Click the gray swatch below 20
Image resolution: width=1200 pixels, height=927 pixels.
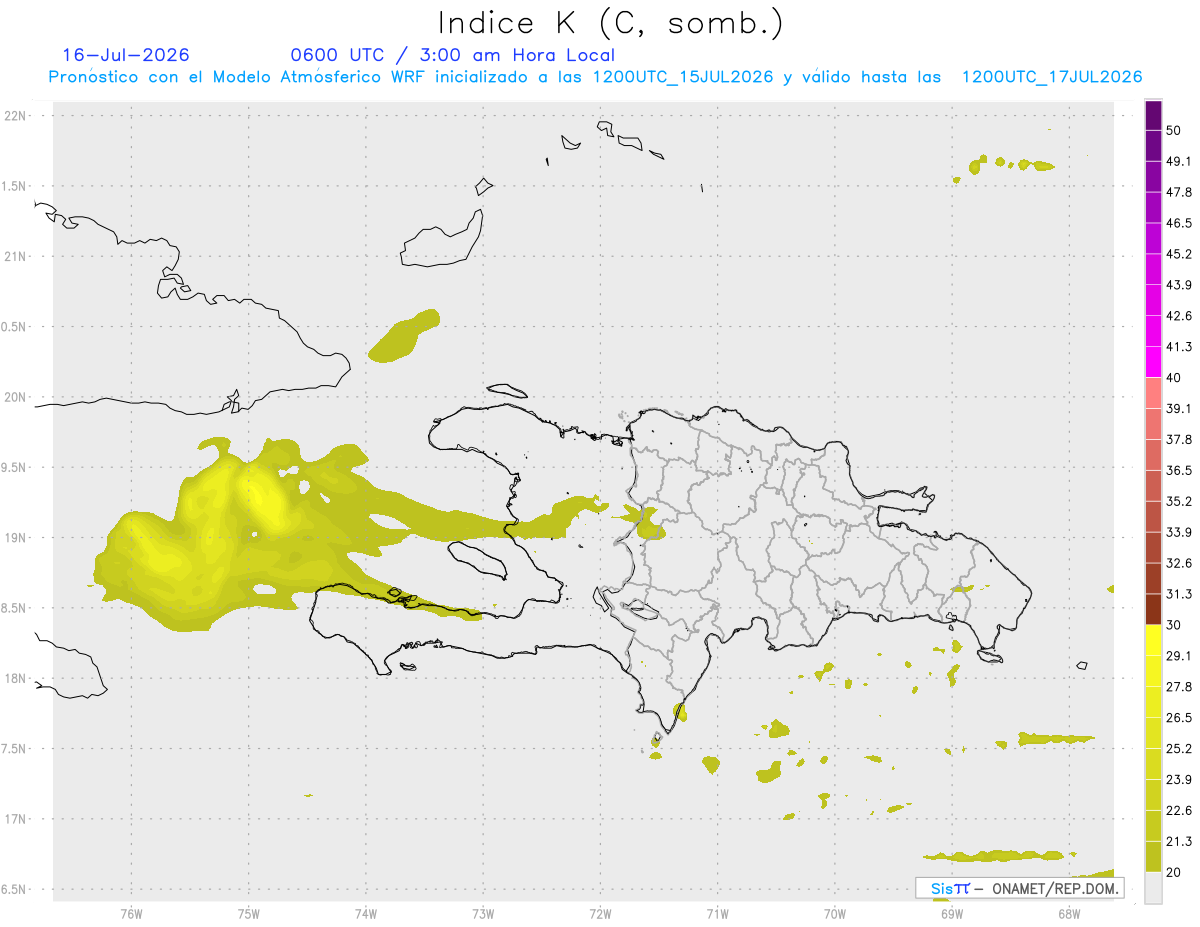[1153, 888]
